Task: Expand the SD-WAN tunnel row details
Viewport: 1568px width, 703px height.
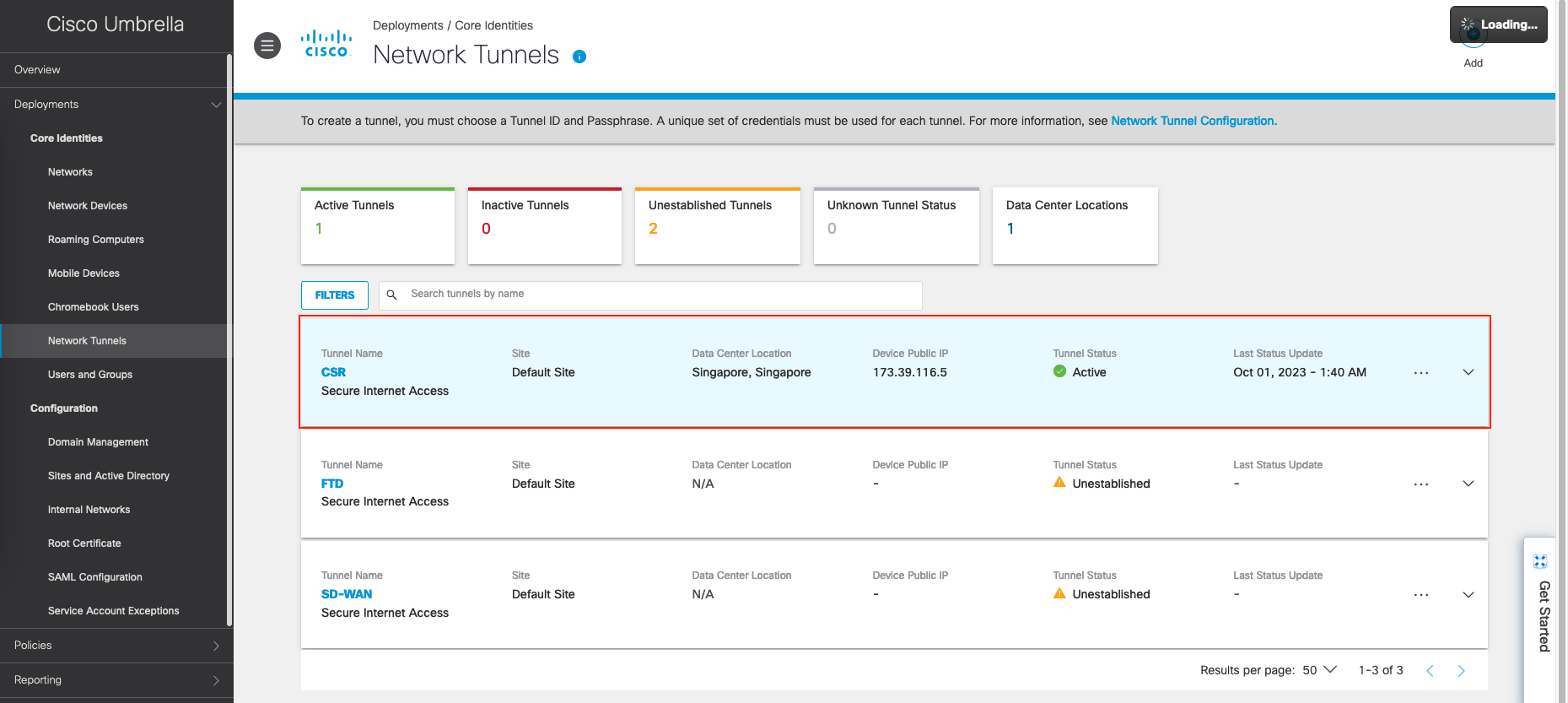Action: 1468,595
